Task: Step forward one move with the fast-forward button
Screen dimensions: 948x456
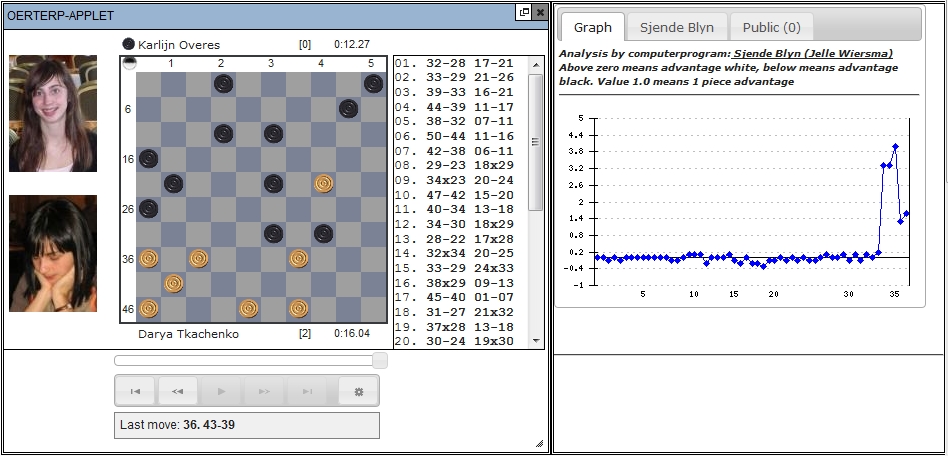Action: click(265, 391)
